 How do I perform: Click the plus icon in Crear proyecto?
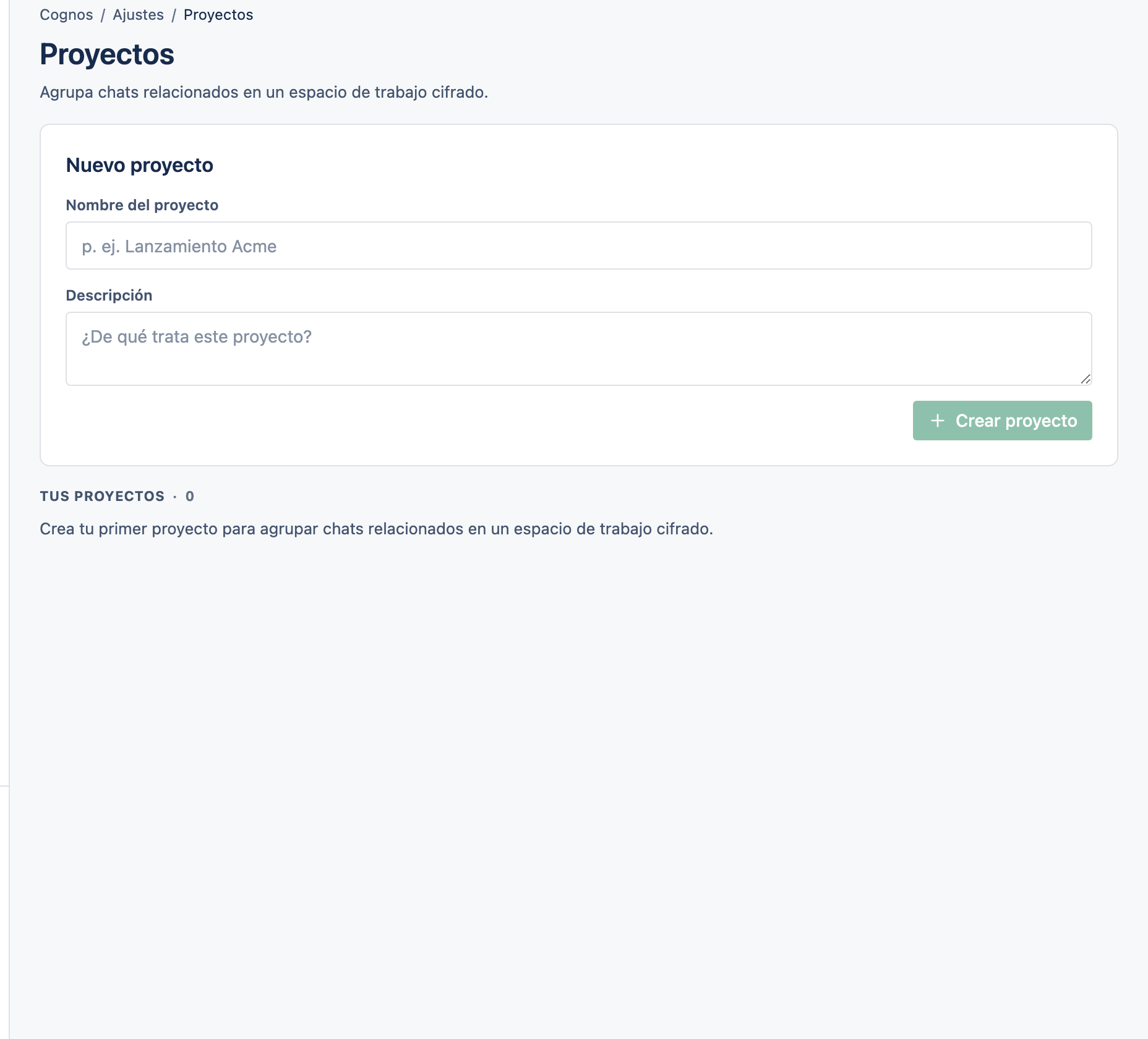(x=937, y=421)
